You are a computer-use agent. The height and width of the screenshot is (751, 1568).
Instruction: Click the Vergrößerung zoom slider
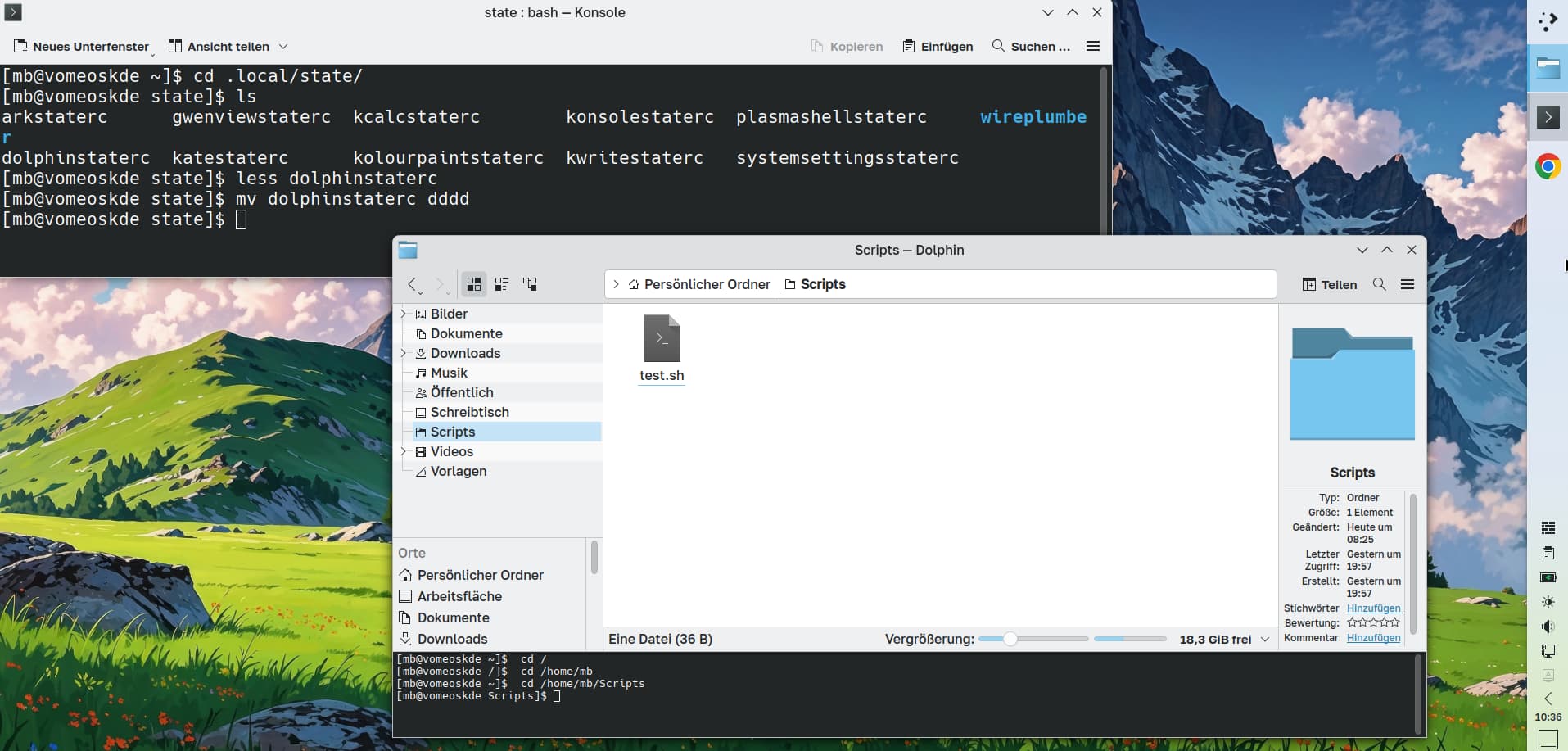tap(1033, 639)
